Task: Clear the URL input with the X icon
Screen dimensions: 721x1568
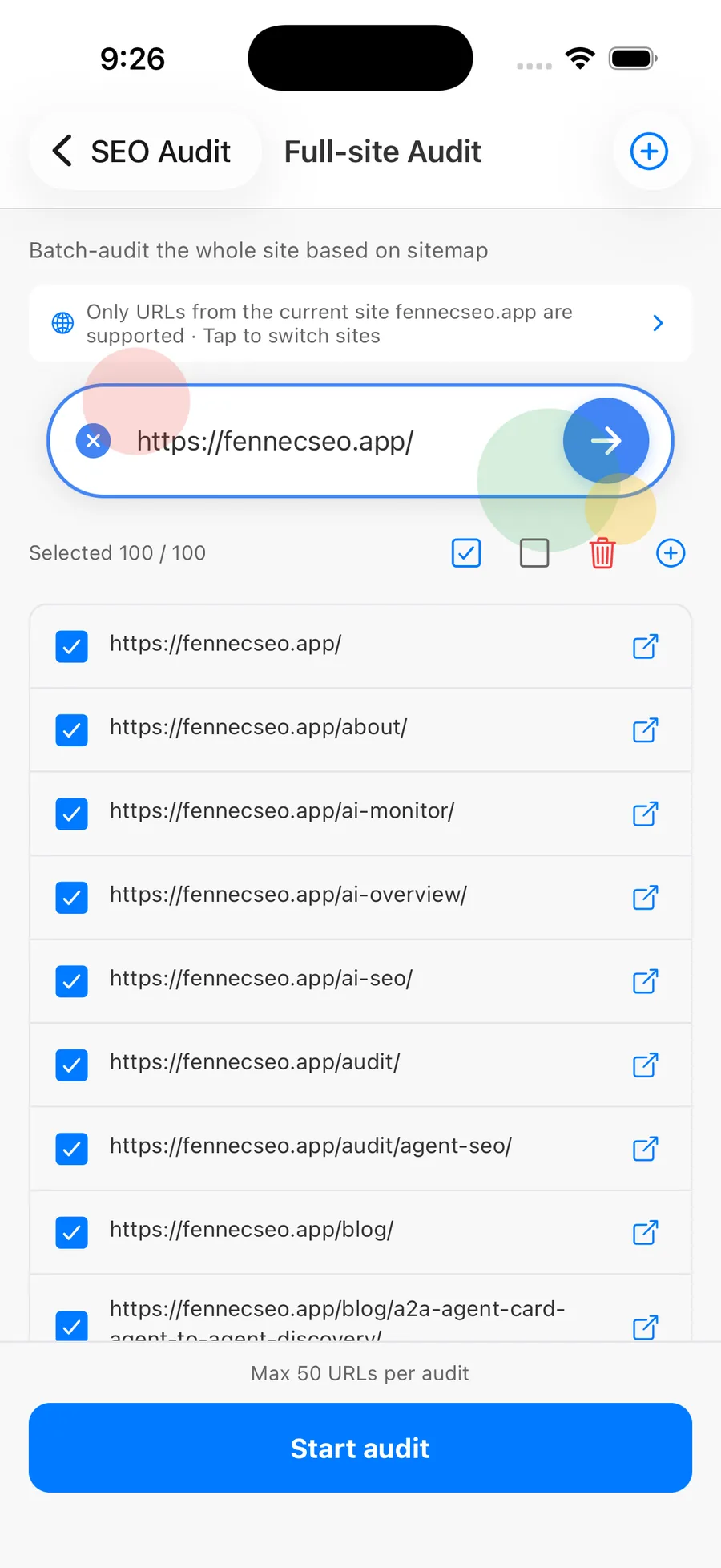Action: point(93,441)
